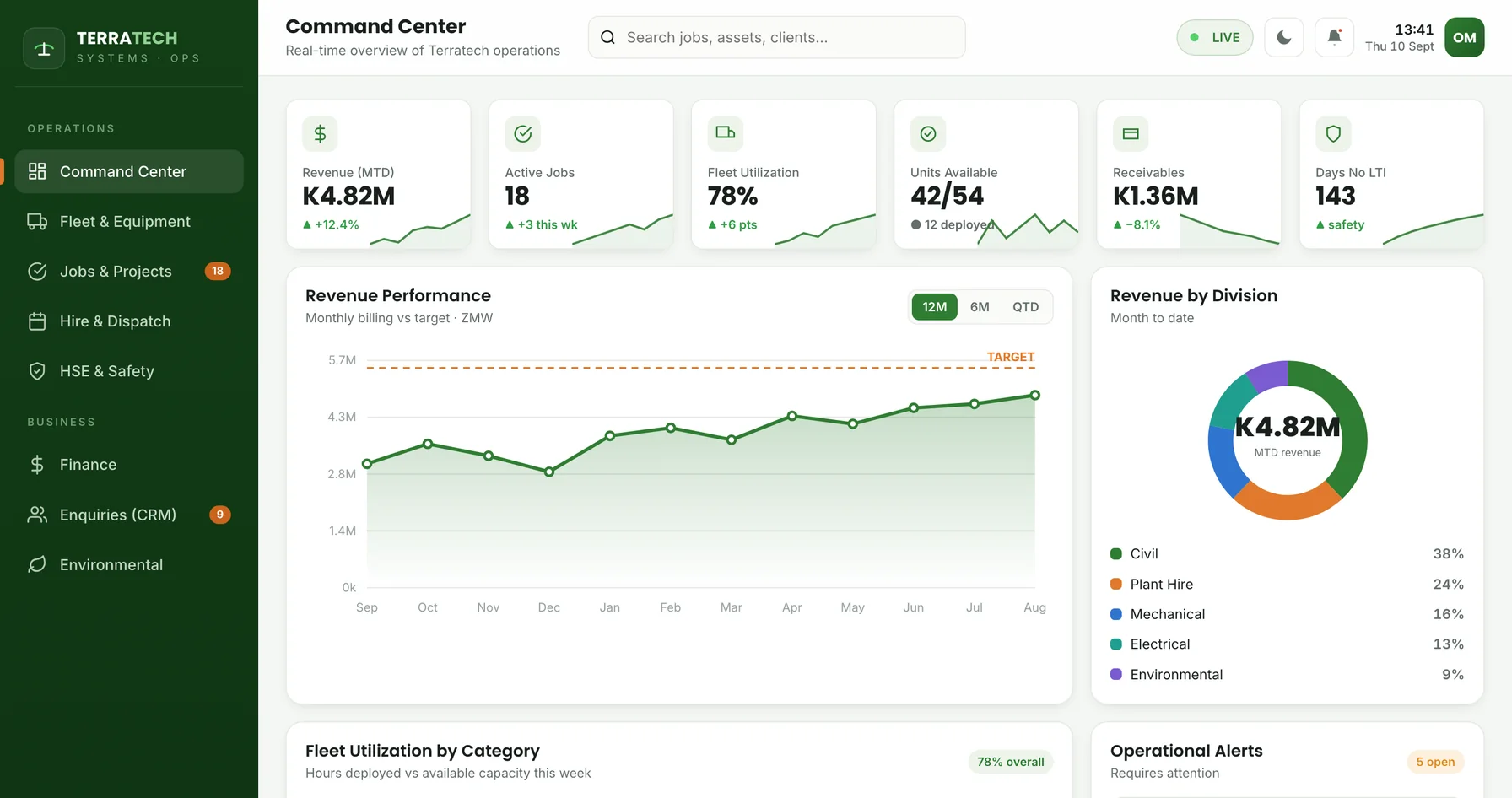This screenshot has height=798, width=1512.
Task: Click the 78% overall badge
Action: click(x=1010, y=762)
